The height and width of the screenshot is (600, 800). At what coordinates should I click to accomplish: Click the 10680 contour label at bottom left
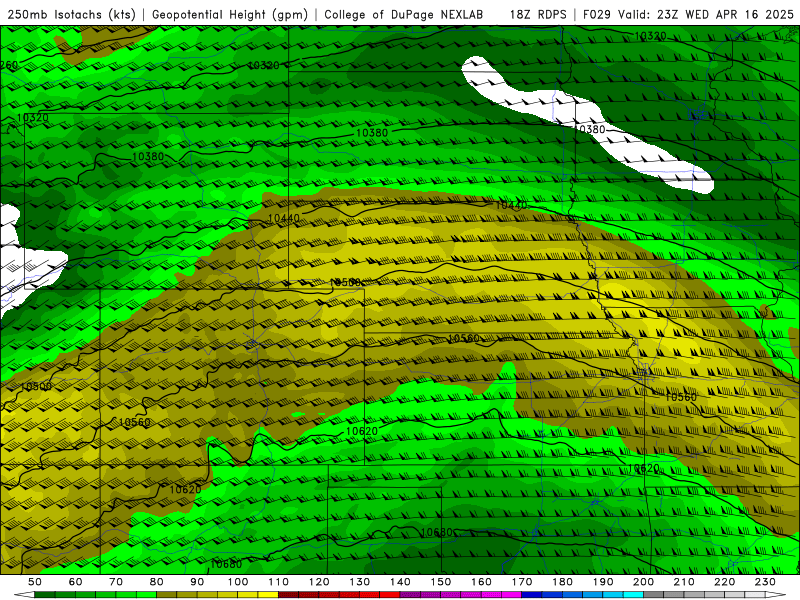pyautogui.click(x=226, y=564)
